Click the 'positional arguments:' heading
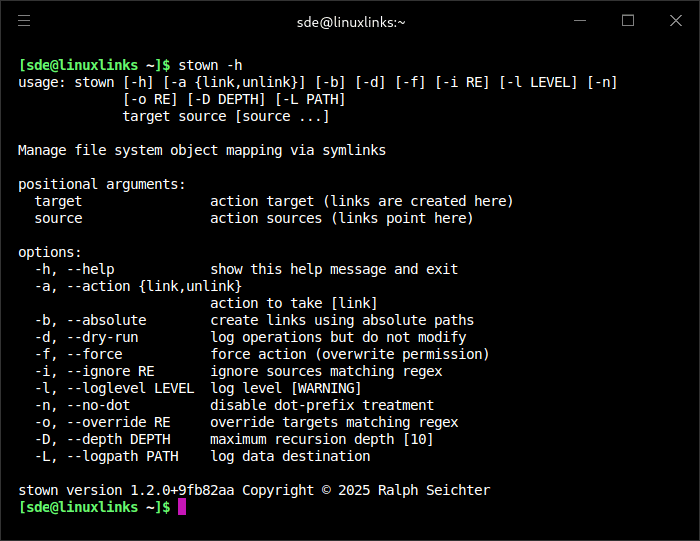The image size is (700, 541). (x=102, y=184)
